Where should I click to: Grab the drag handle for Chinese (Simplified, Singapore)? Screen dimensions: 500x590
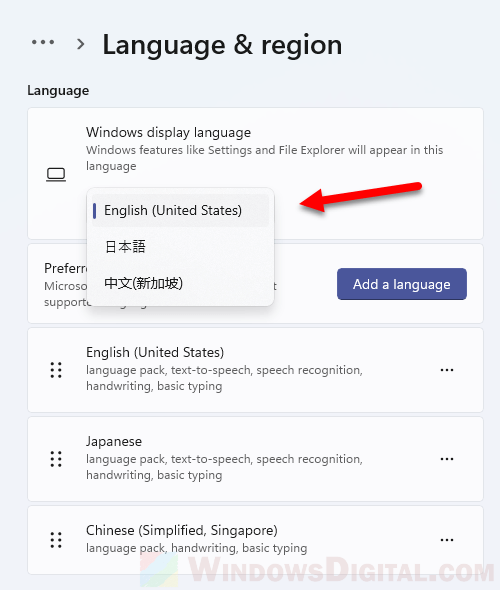click(x=56, y=540)
